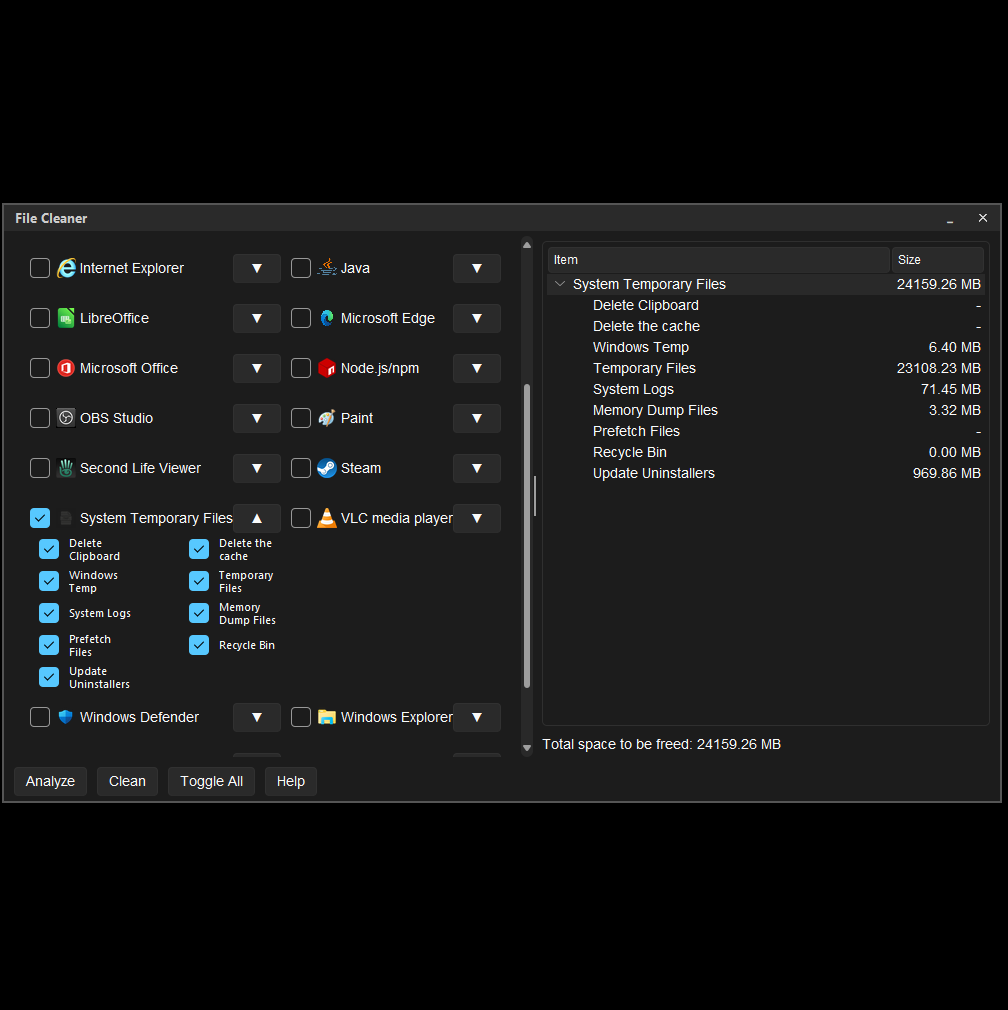Tick the Steam checkbox
The image size is (1008, 1010).
pos(301,468)
